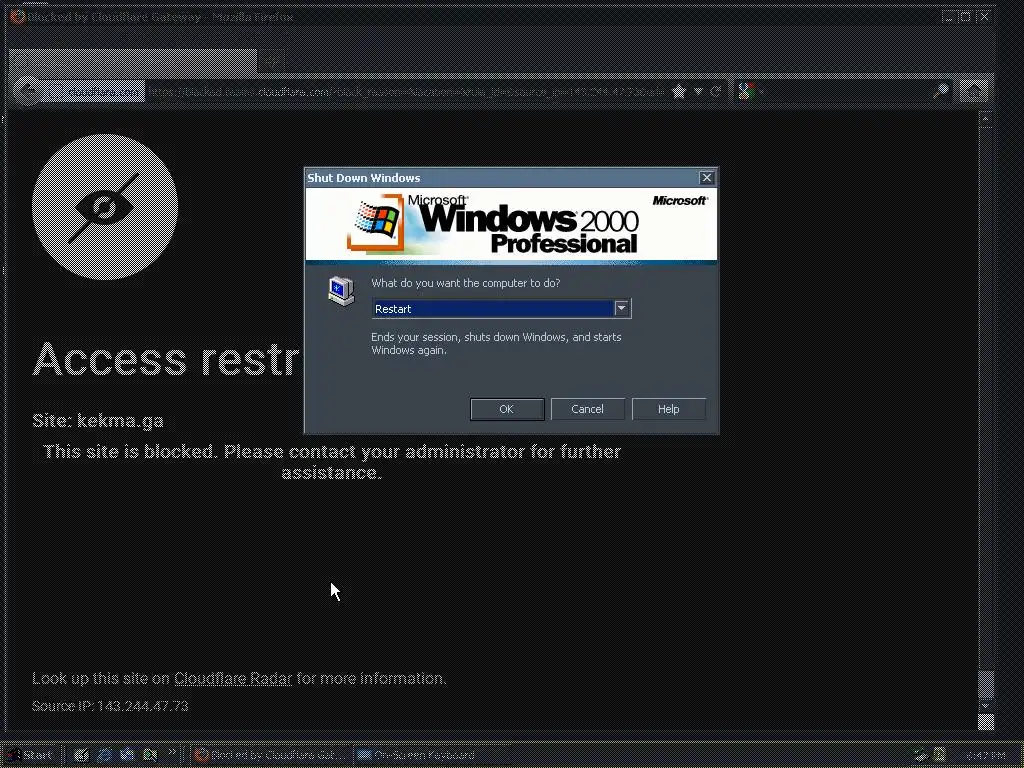Image resolution: width=1024 pixels, height=768 pixels.
Task: Select the Restart combo box field
Action: [x=501, y=309]
